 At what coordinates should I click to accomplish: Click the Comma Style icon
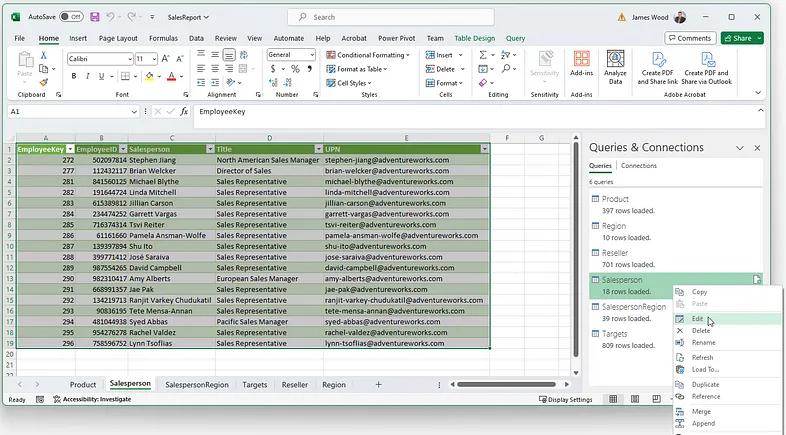309,69
